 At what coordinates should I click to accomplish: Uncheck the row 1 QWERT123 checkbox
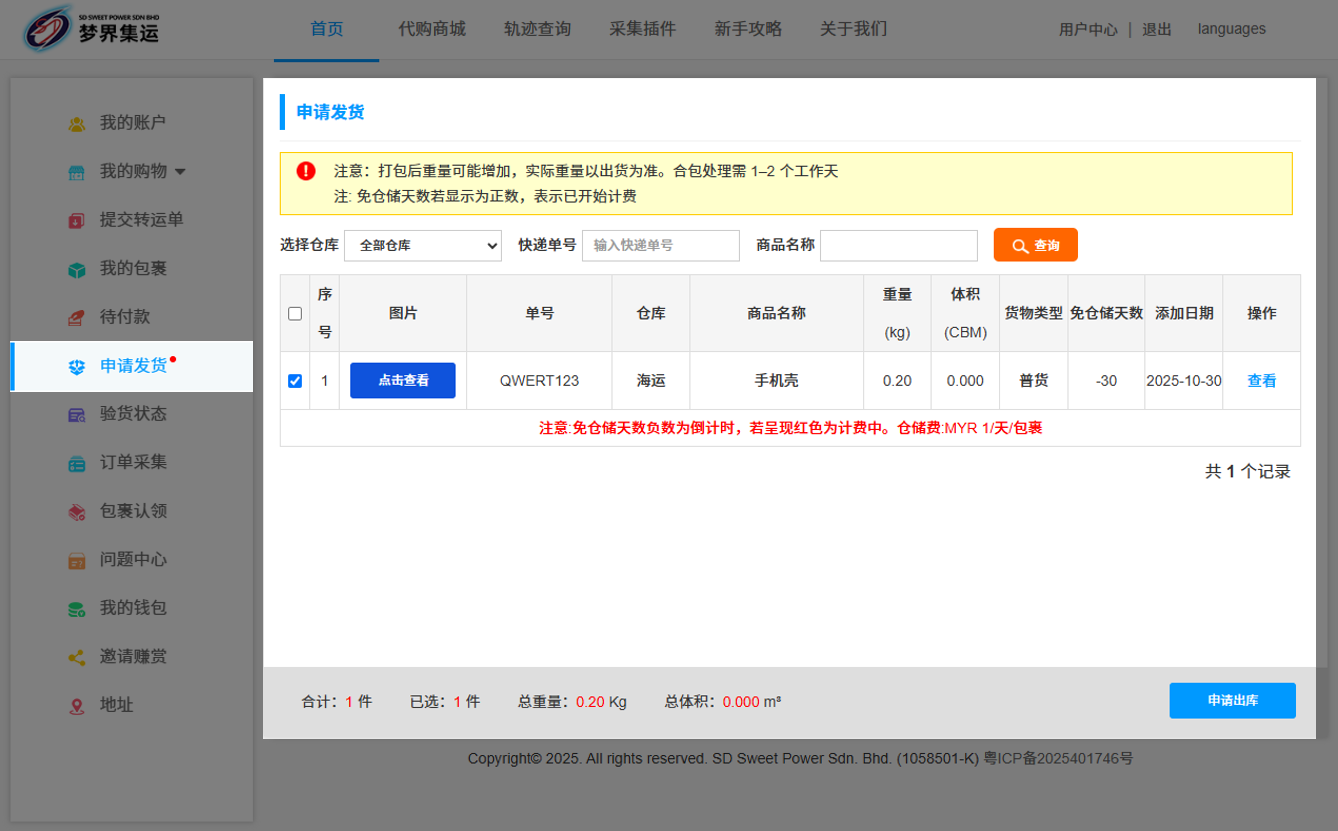click(295, 380)
